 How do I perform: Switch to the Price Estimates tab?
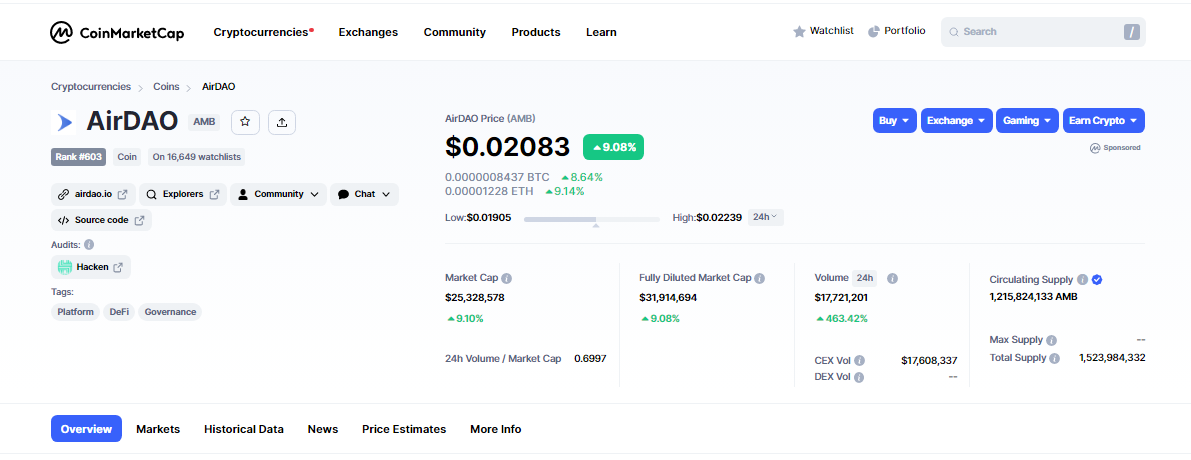(404, 429)
